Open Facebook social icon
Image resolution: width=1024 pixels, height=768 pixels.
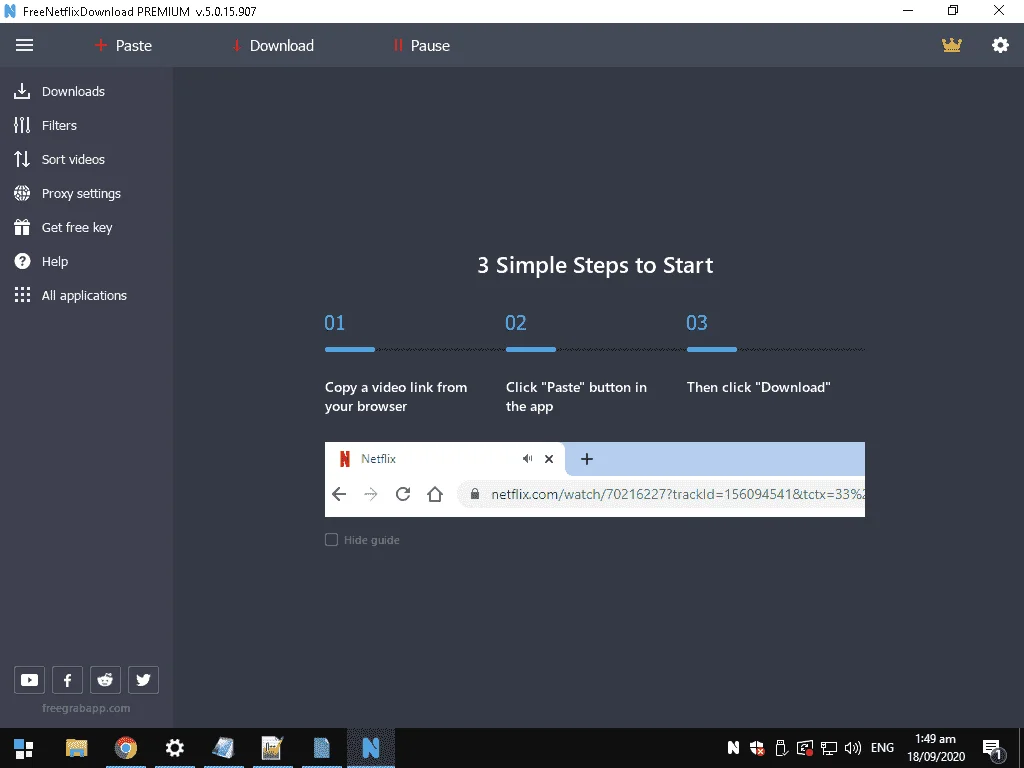coord(67,680)
